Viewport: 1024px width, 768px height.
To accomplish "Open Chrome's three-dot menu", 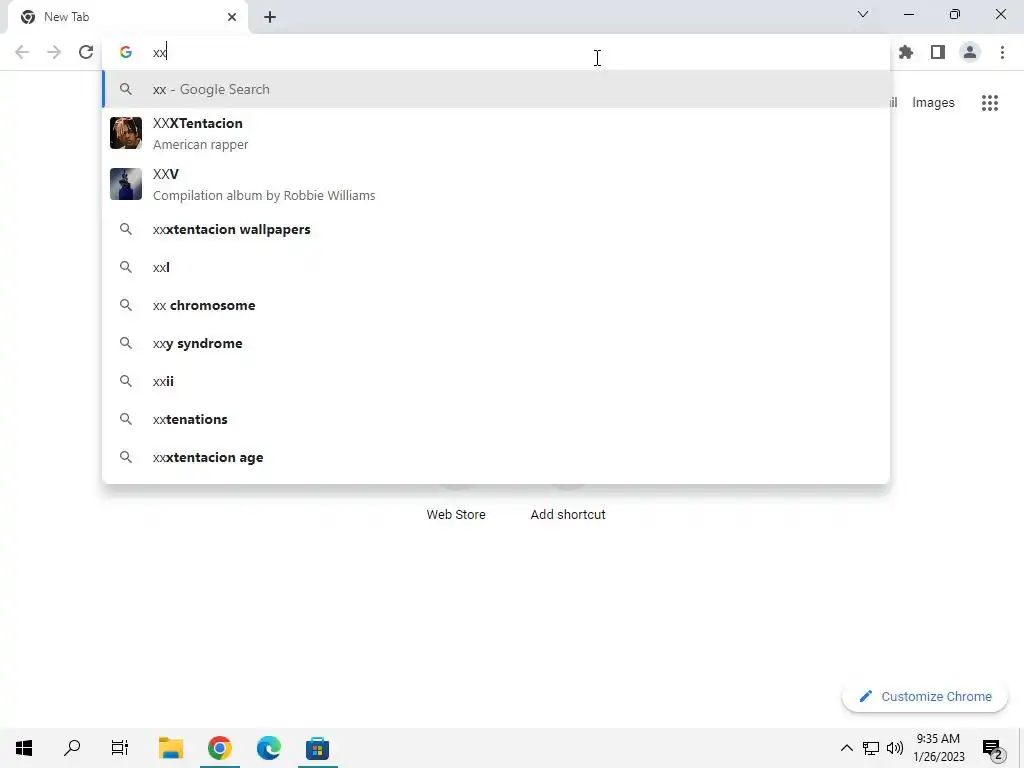I will pyautogui.click(x=1002, y=52).
